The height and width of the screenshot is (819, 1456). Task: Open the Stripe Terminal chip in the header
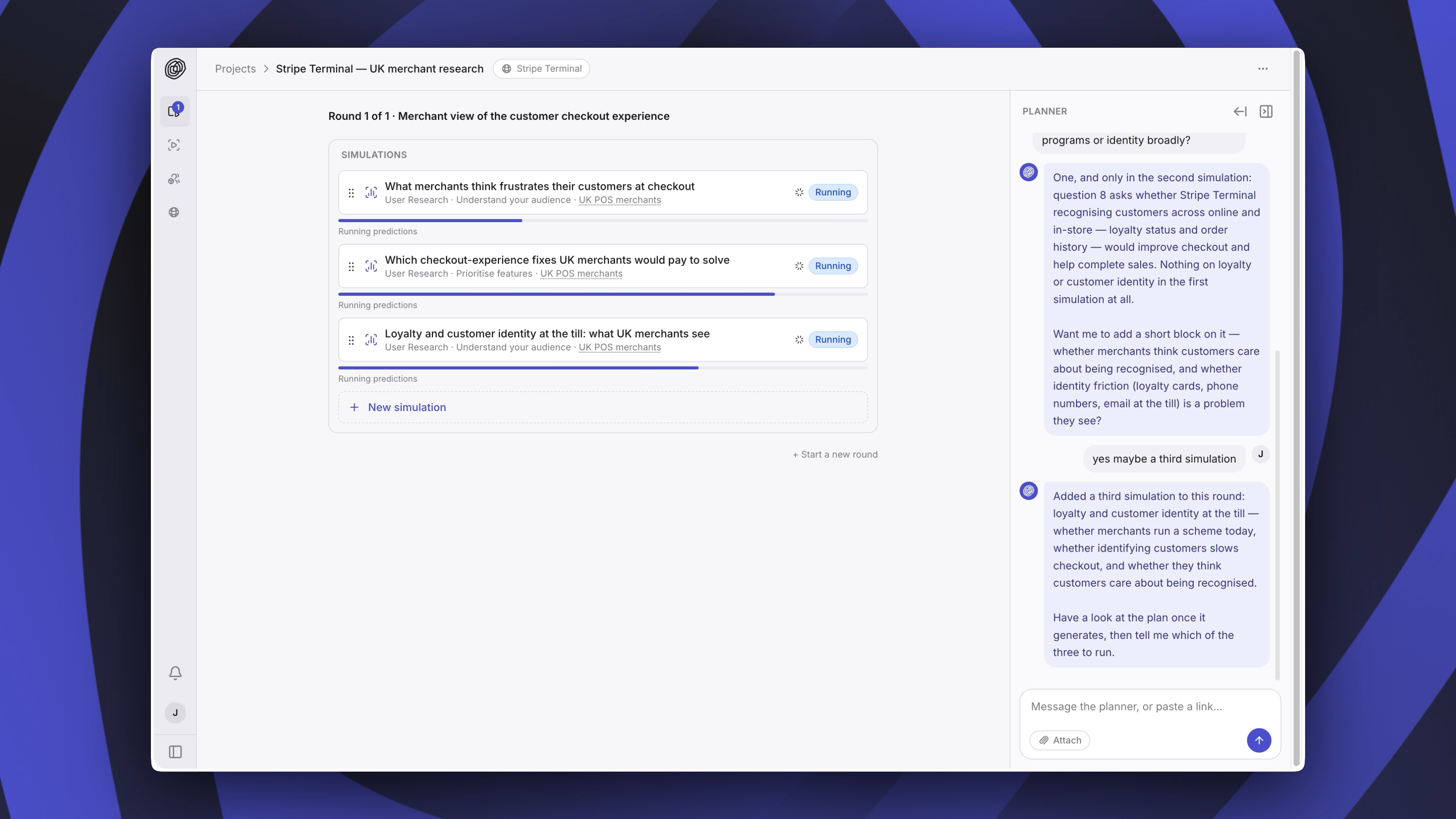coord(541,69)
